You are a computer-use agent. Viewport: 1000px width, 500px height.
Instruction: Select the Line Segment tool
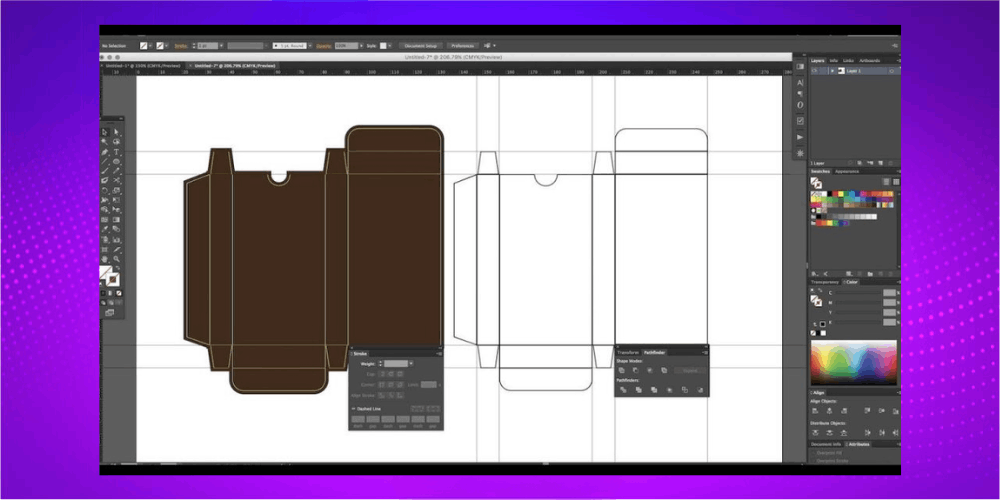click(x=105, y=161)
